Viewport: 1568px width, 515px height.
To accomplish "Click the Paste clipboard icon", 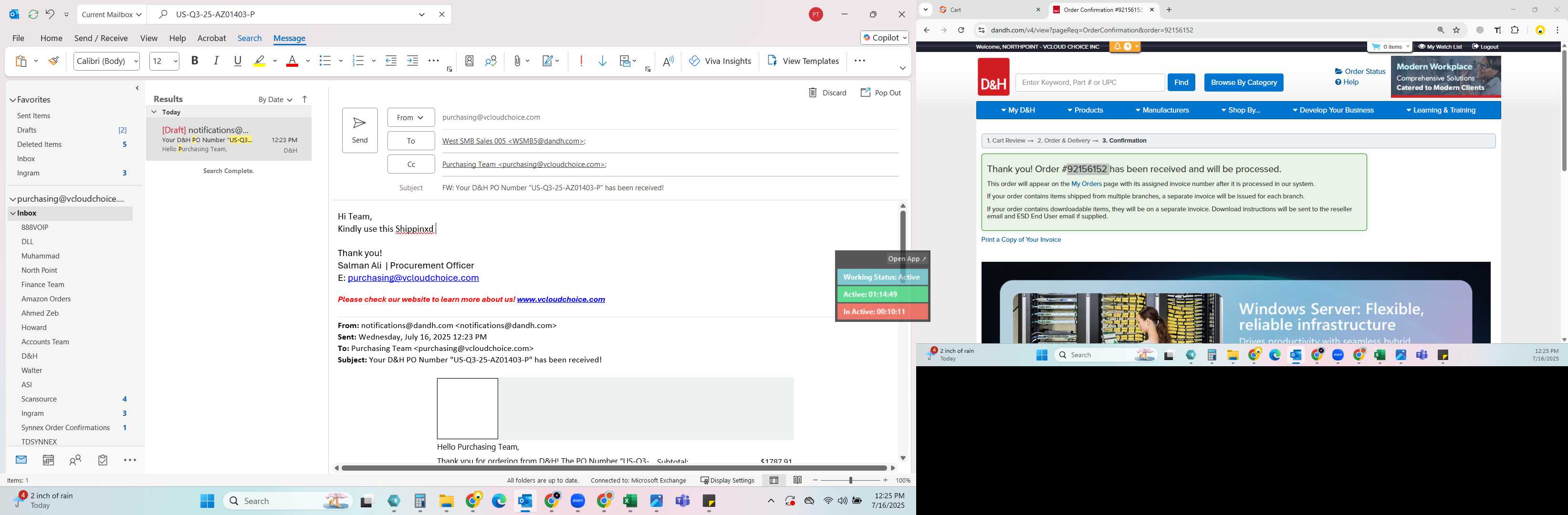I will 21,61.
